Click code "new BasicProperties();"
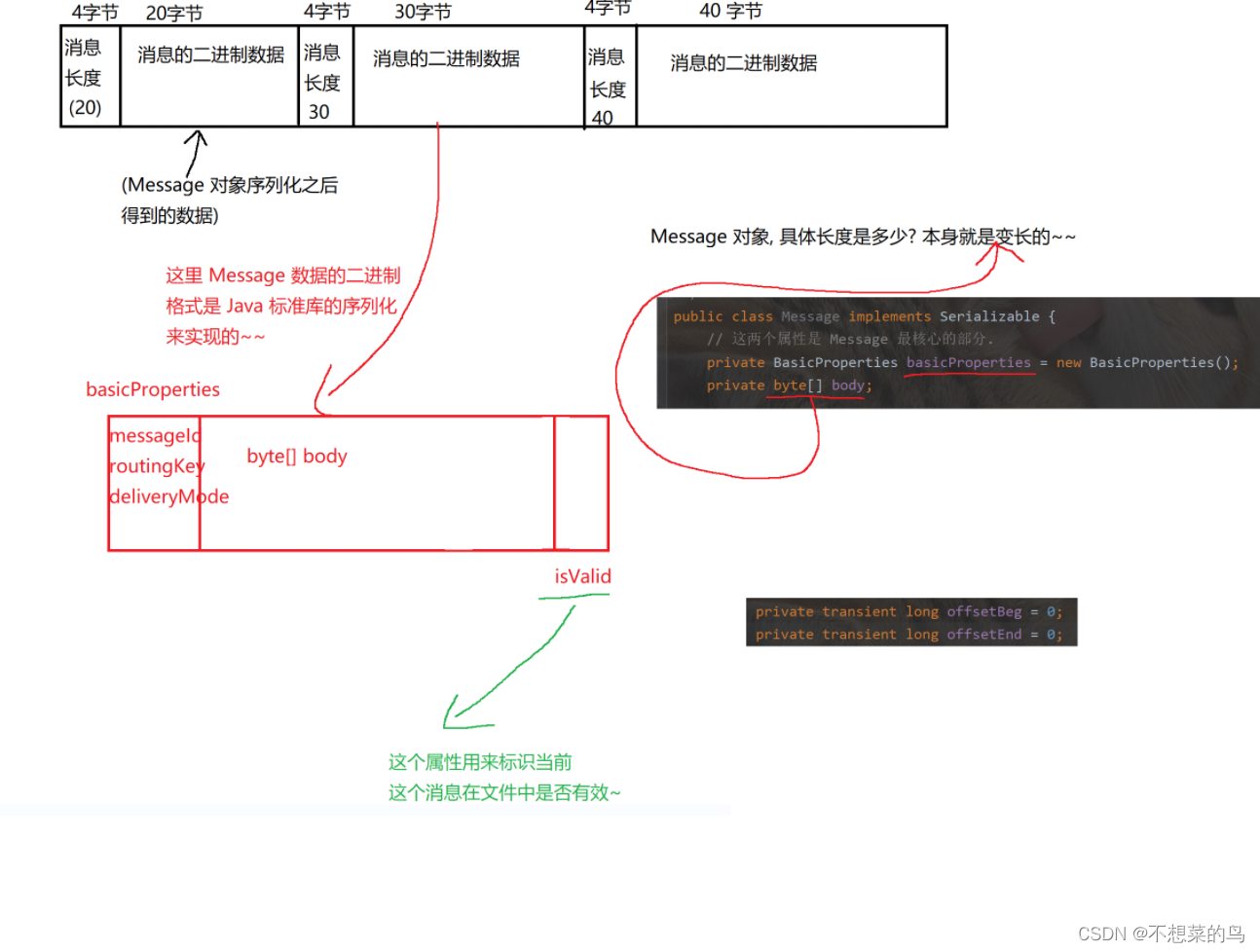The height and width of the screenshot is (952, 1260). (1148, 362)
